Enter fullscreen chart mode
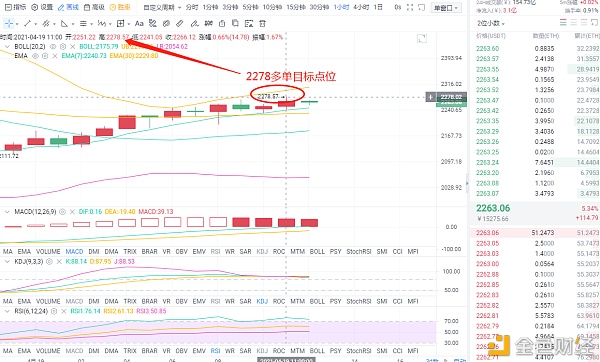 [410, 7]
